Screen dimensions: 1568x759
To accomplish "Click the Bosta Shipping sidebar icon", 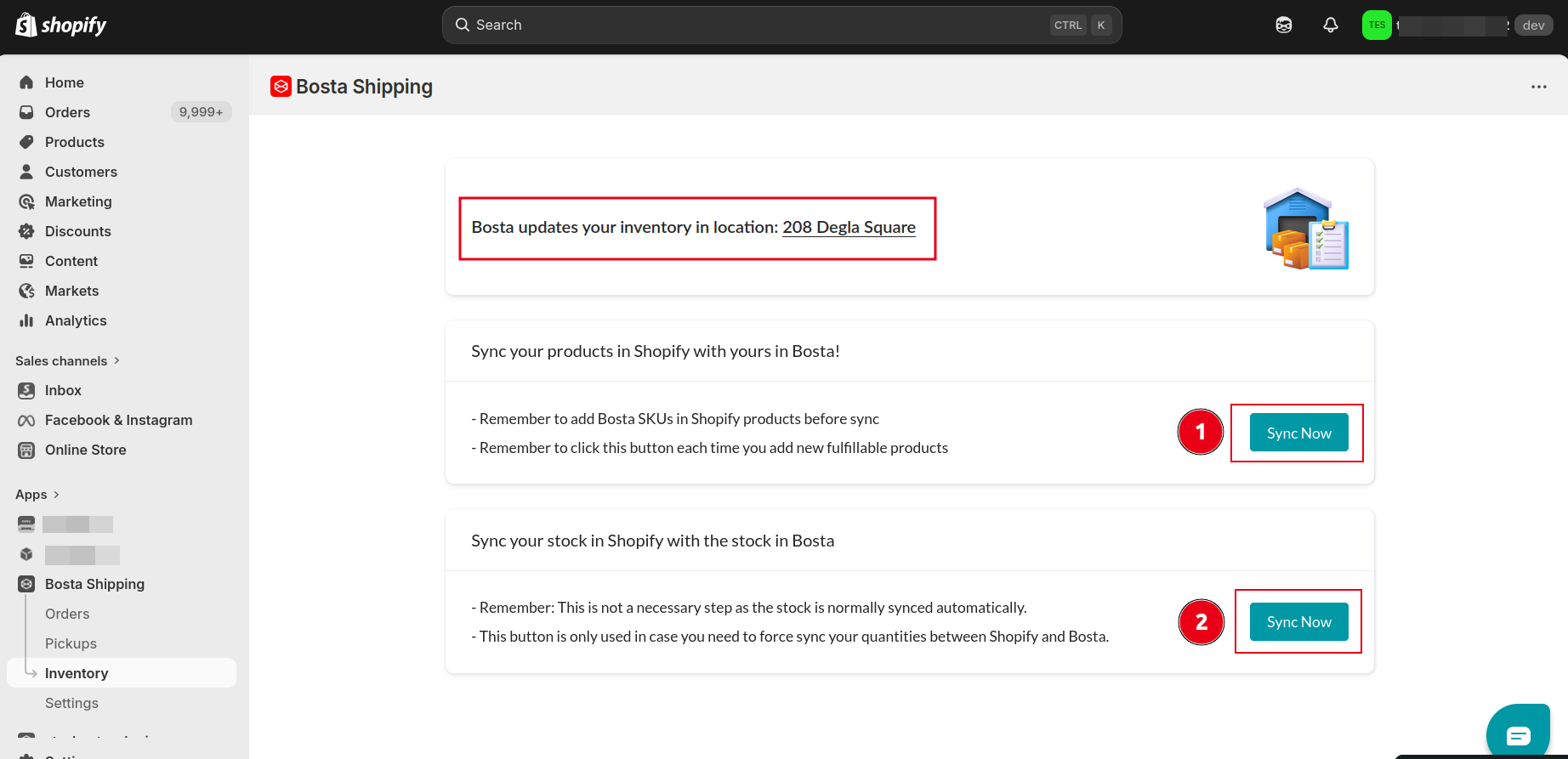I will pyautogui.click(x=26, y=584).
